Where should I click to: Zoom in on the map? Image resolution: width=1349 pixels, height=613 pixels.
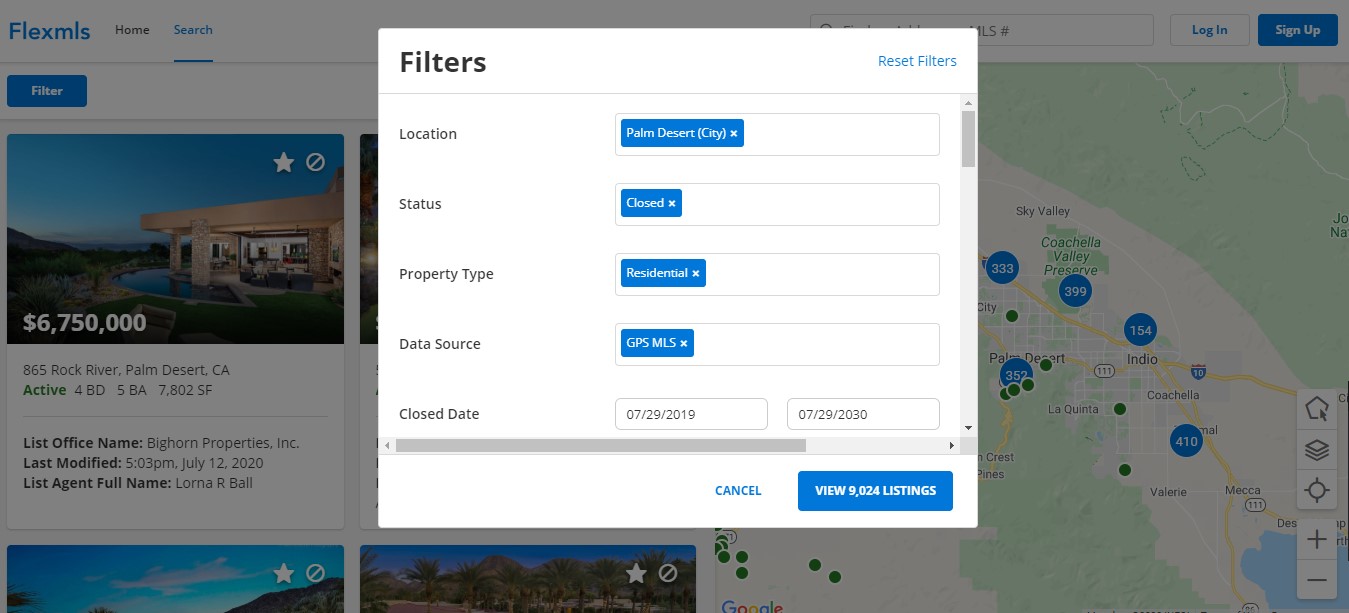tap(1317, 540)
